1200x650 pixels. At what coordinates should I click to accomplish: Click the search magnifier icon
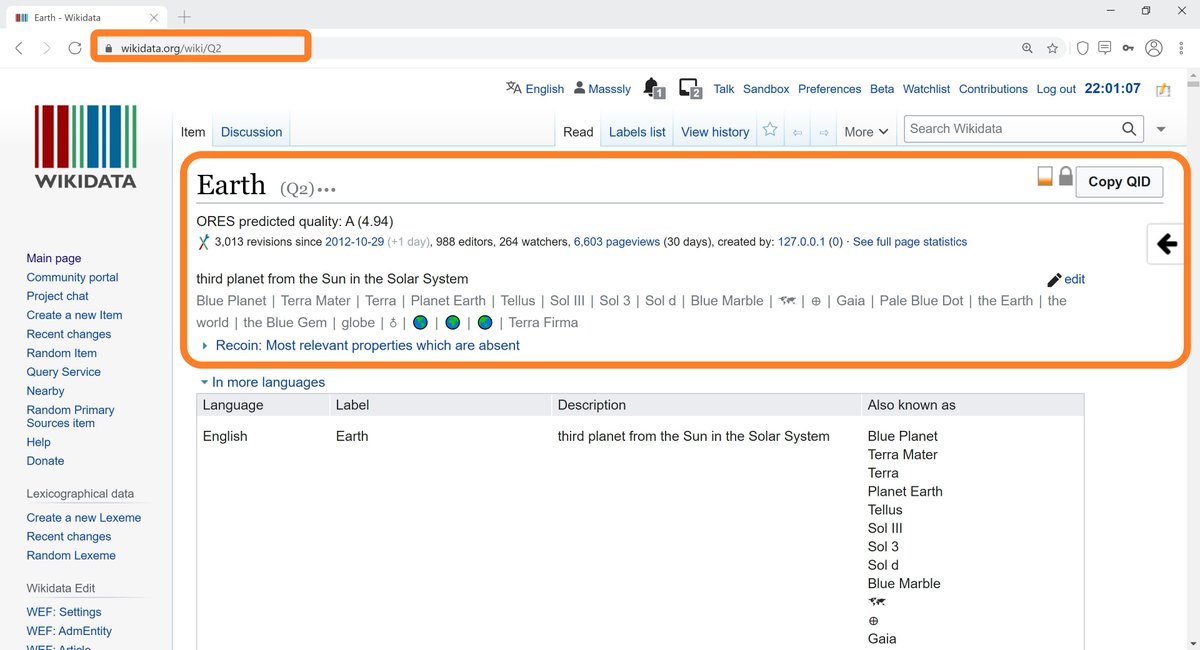pyautogui.click(x=1129, y=128)
